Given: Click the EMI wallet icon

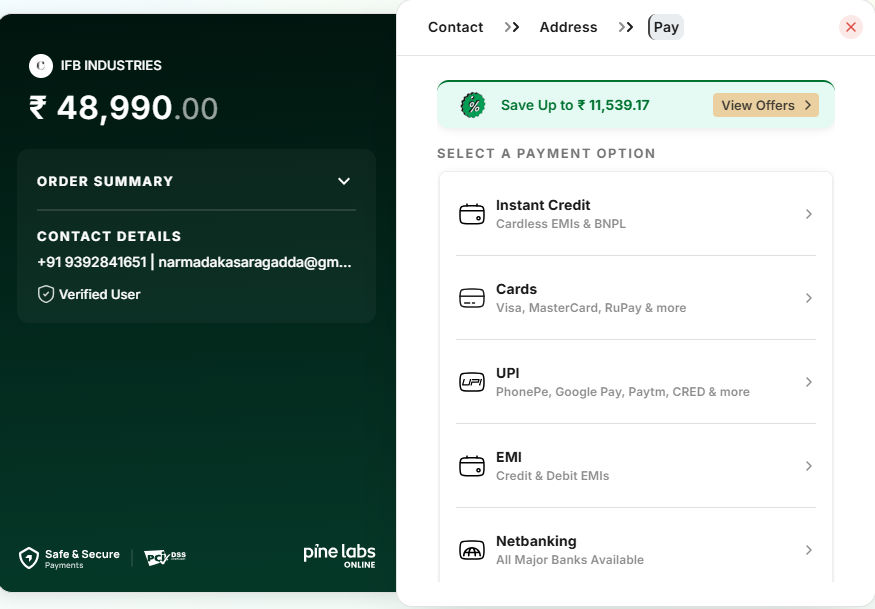Looking at the screenshot, I should click(x=471, y=466).
